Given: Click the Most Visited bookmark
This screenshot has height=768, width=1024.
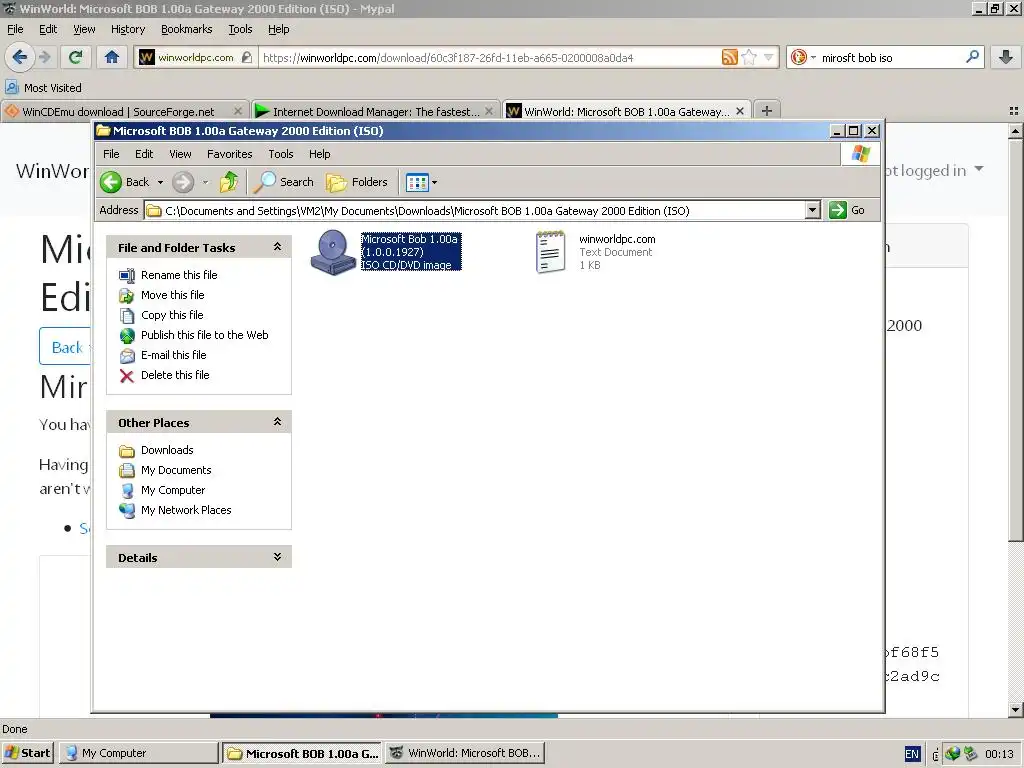Looking at the screenshot, I should tap(44, 88).
